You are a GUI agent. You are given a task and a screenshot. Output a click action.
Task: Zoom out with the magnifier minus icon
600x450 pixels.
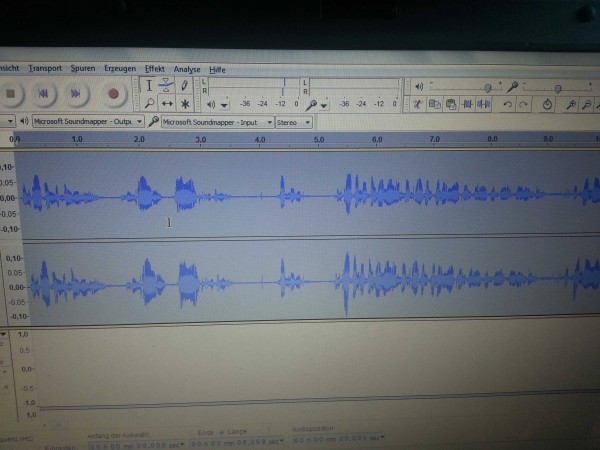[x=587, y=104]
